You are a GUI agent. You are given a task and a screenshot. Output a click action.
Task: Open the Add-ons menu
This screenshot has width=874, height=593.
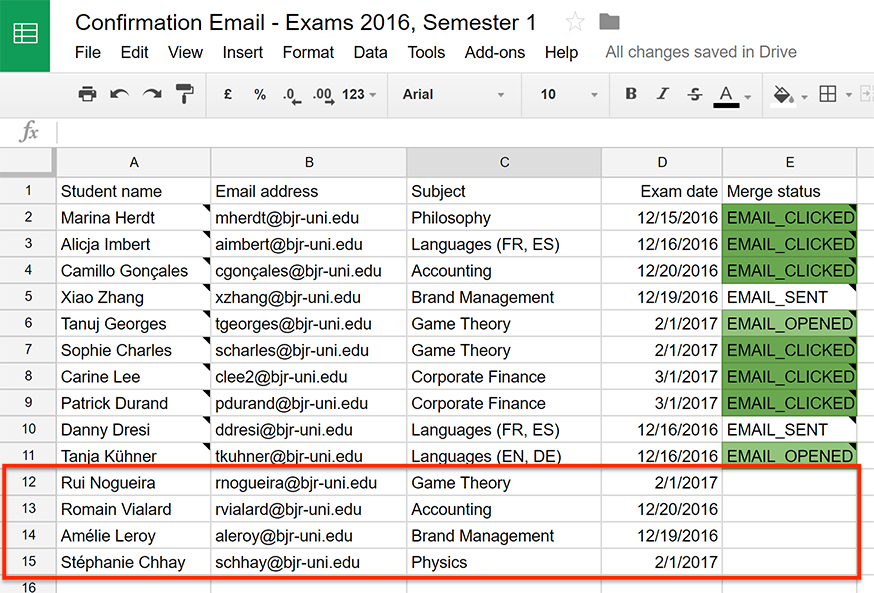[495, 52]
